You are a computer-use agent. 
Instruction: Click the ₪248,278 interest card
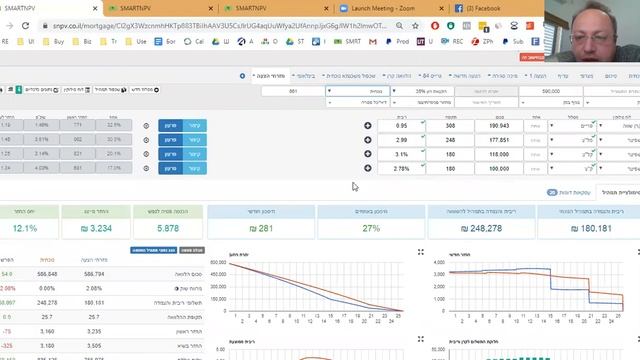(481, 222)
